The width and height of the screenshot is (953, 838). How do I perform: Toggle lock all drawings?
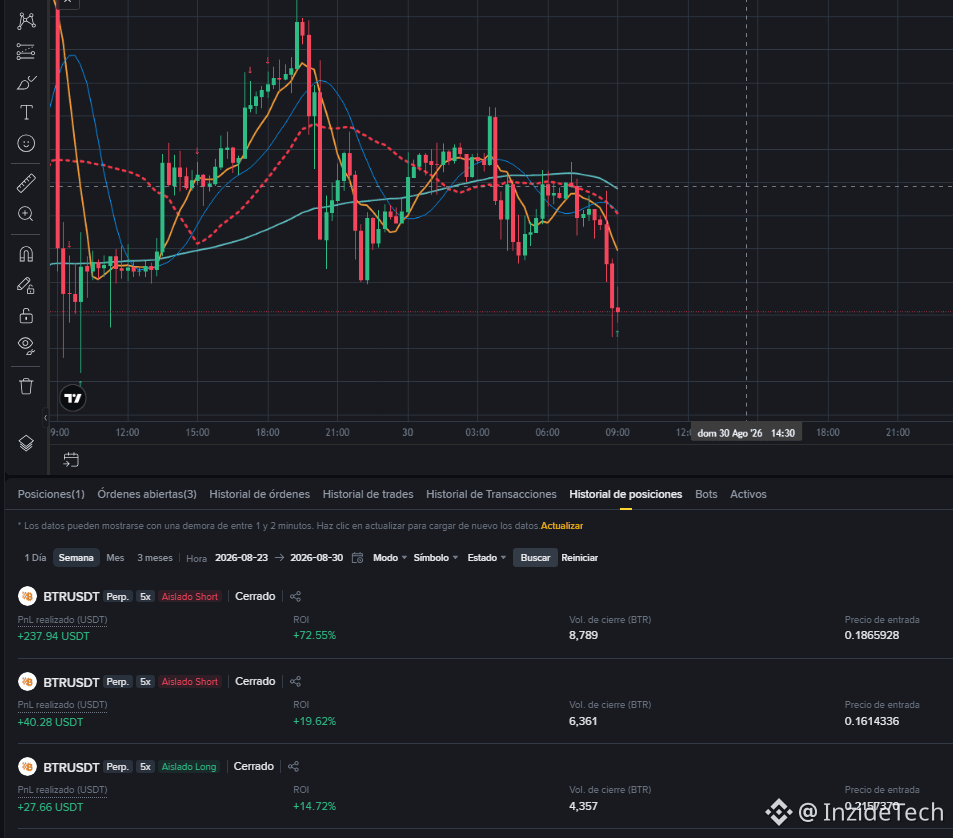point(26,315)
